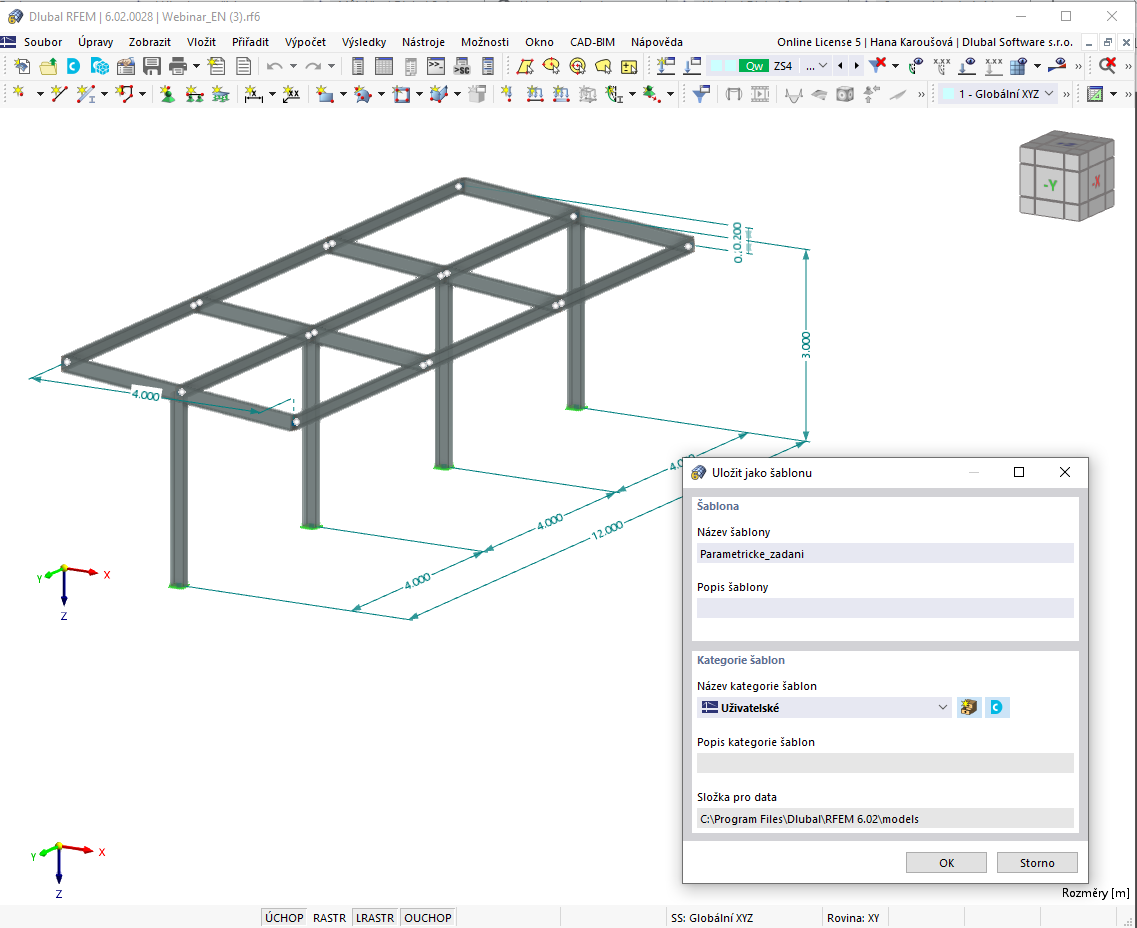
Task: Toggle OUCHOP object snap in status bar
Action: coord(428,918)
